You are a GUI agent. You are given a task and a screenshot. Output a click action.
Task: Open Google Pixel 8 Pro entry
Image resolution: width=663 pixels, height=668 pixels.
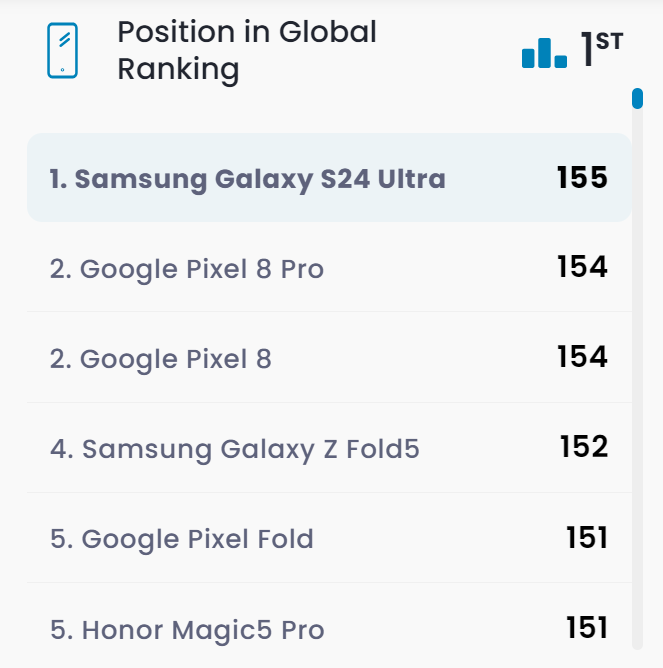click(187, 269)
